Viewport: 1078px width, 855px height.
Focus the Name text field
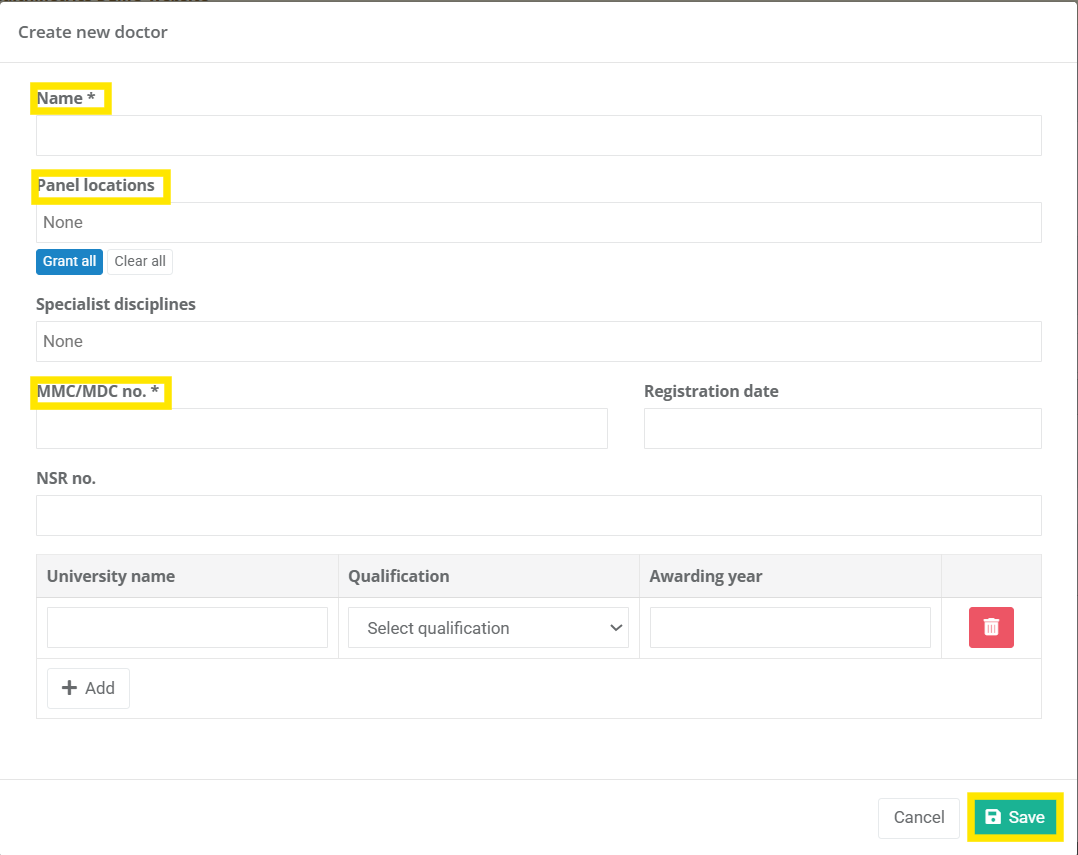(538, 135)
